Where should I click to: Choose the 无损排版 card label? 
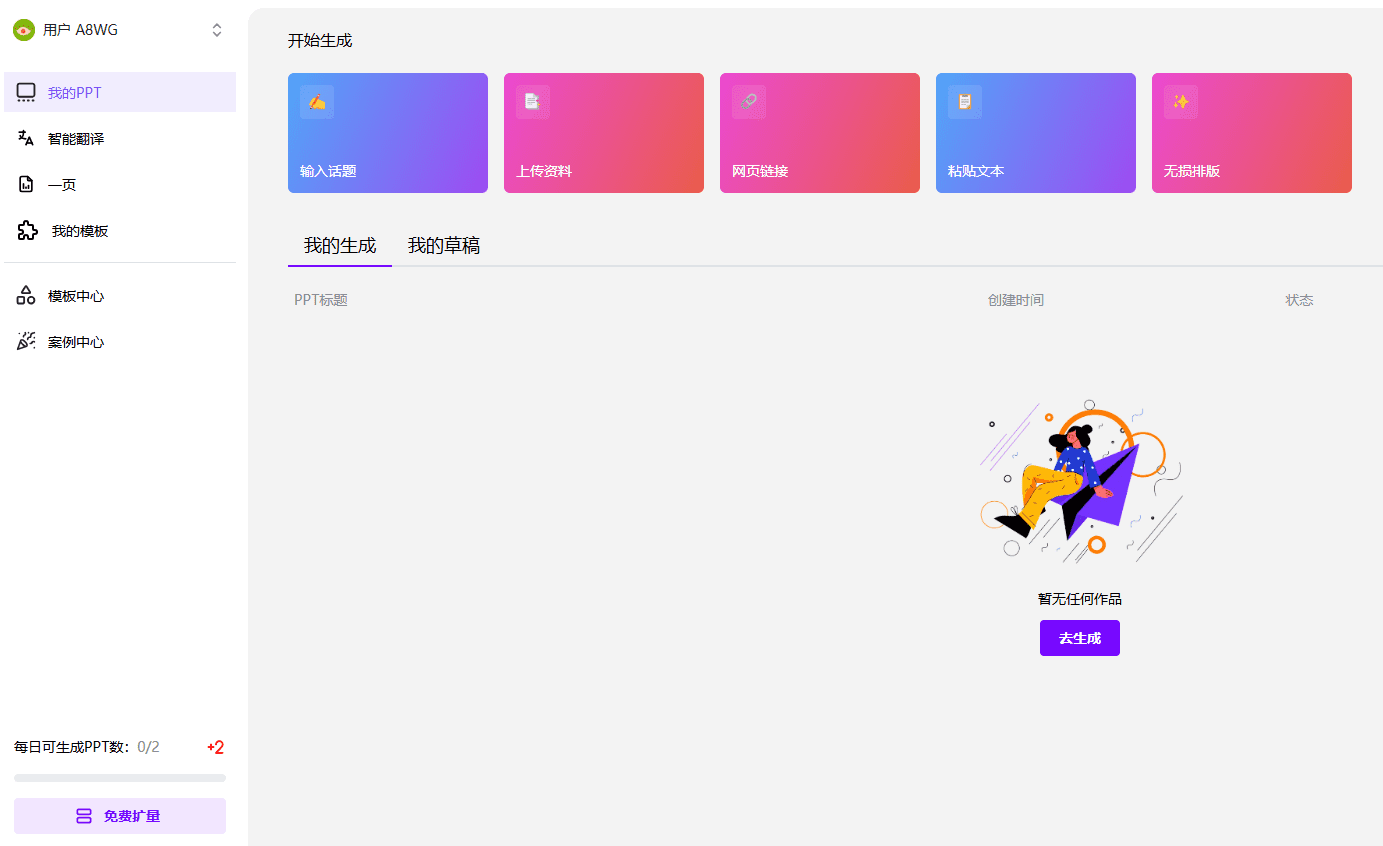coord(1192,171)
